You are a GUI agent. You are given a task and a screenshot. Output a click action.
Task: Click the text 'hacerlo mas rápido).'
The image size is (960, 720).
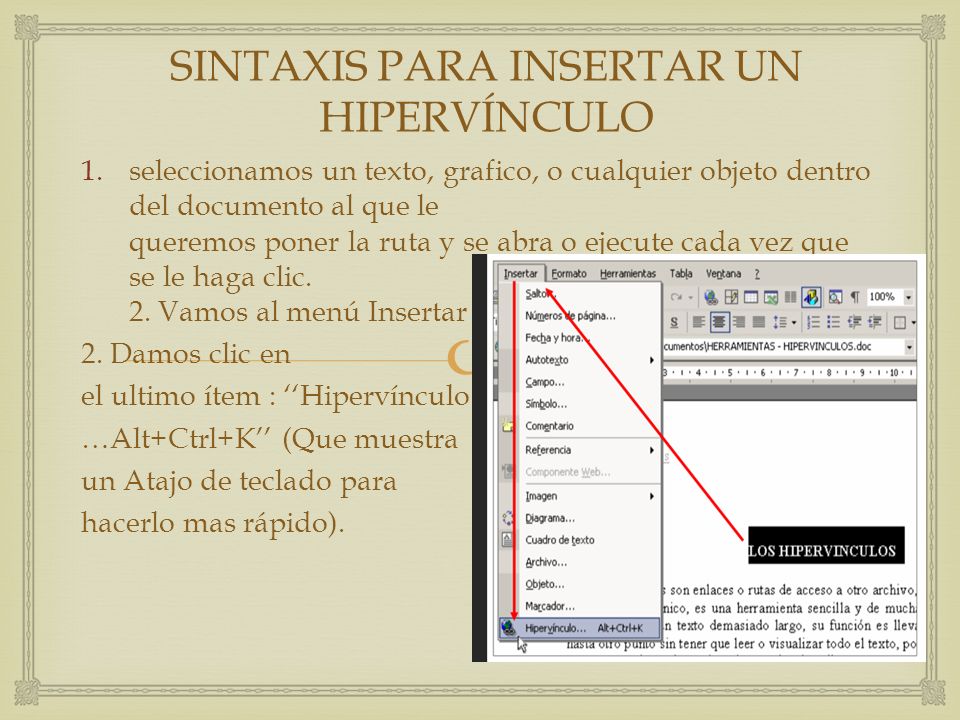(x=212, y=523)
